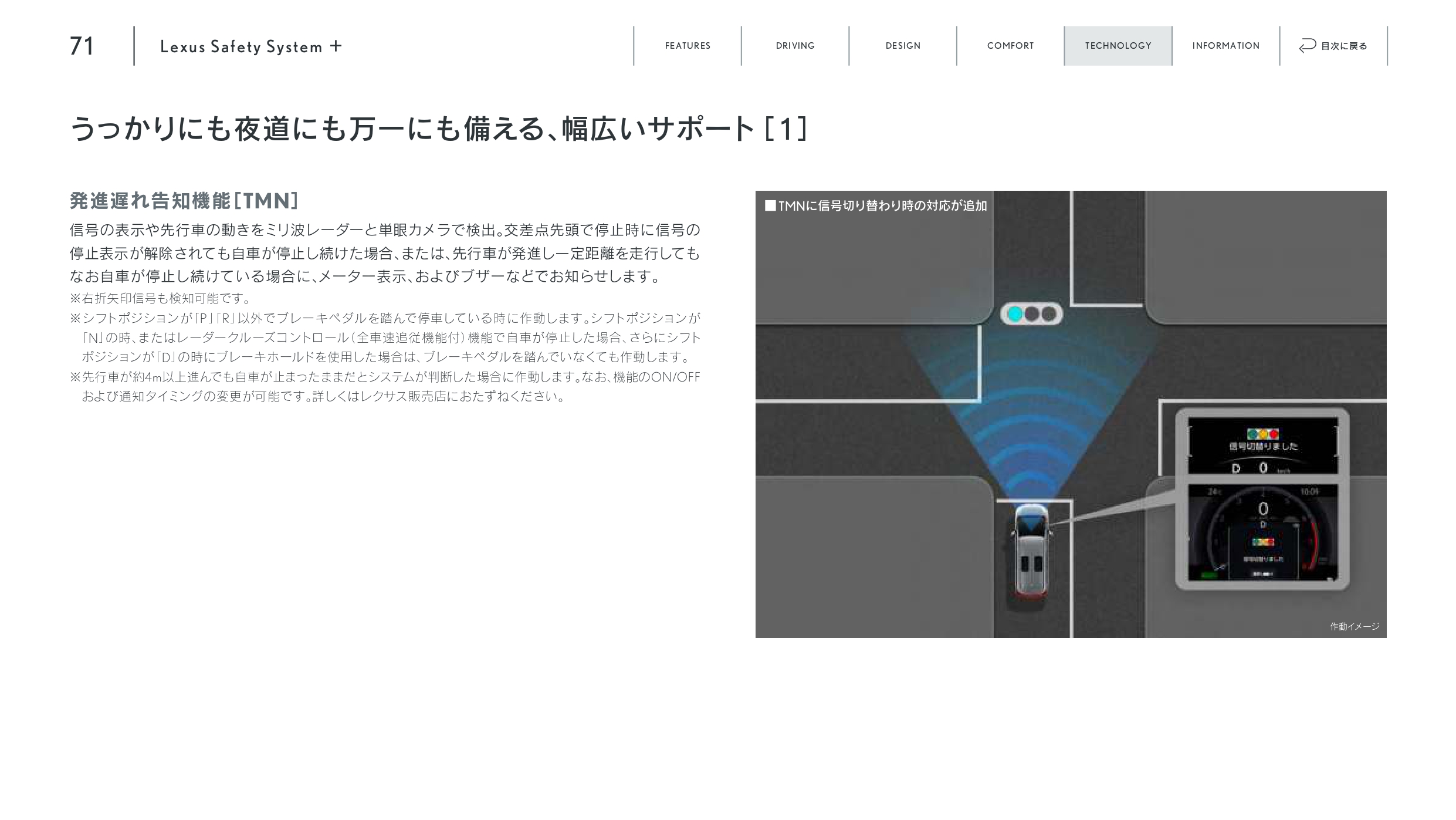Open the FEATURES tab
This screenshot has height=820, width=1456.
[687, 46]
